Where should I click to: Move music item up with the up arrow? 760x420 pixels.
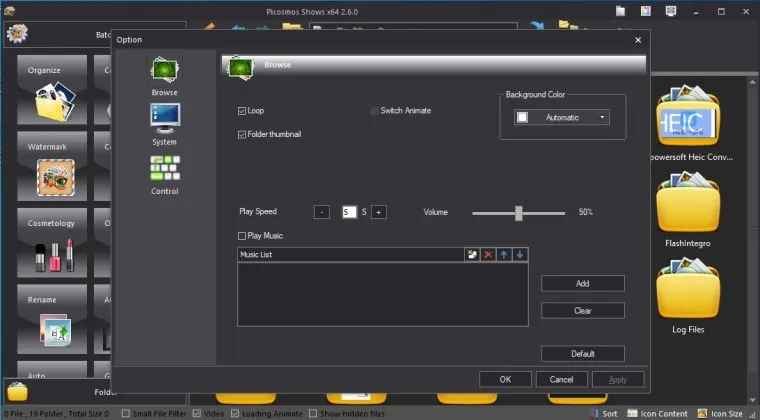504,255
